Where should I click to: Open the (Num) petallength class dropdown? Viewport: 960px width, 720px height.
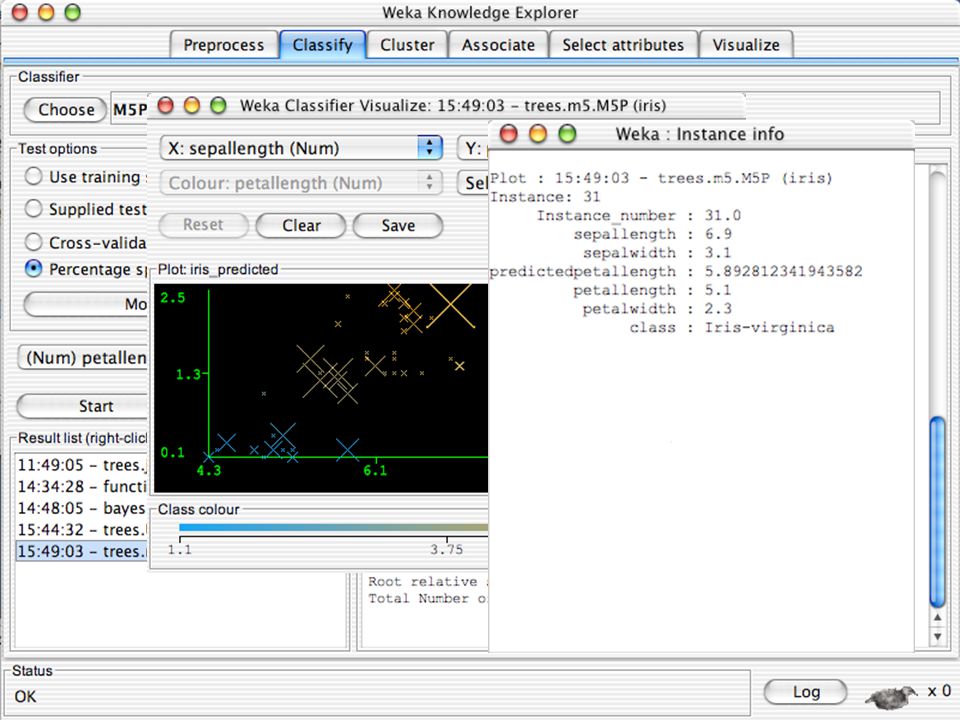(x=83, y=358)
